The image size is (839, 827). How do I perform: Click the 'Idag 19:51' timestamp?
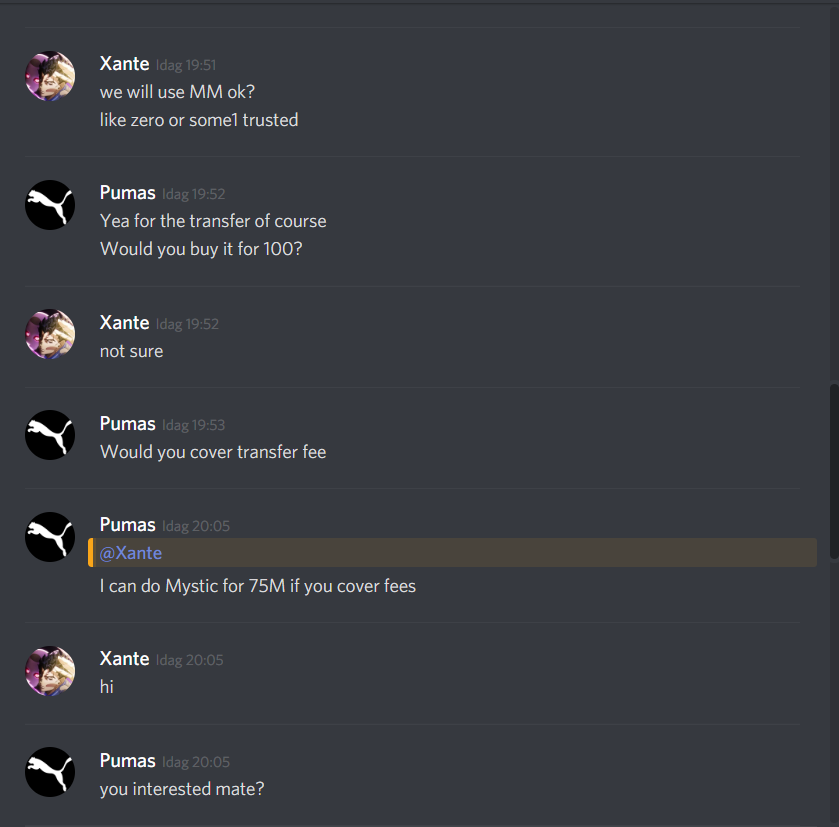tap(186, 65)
